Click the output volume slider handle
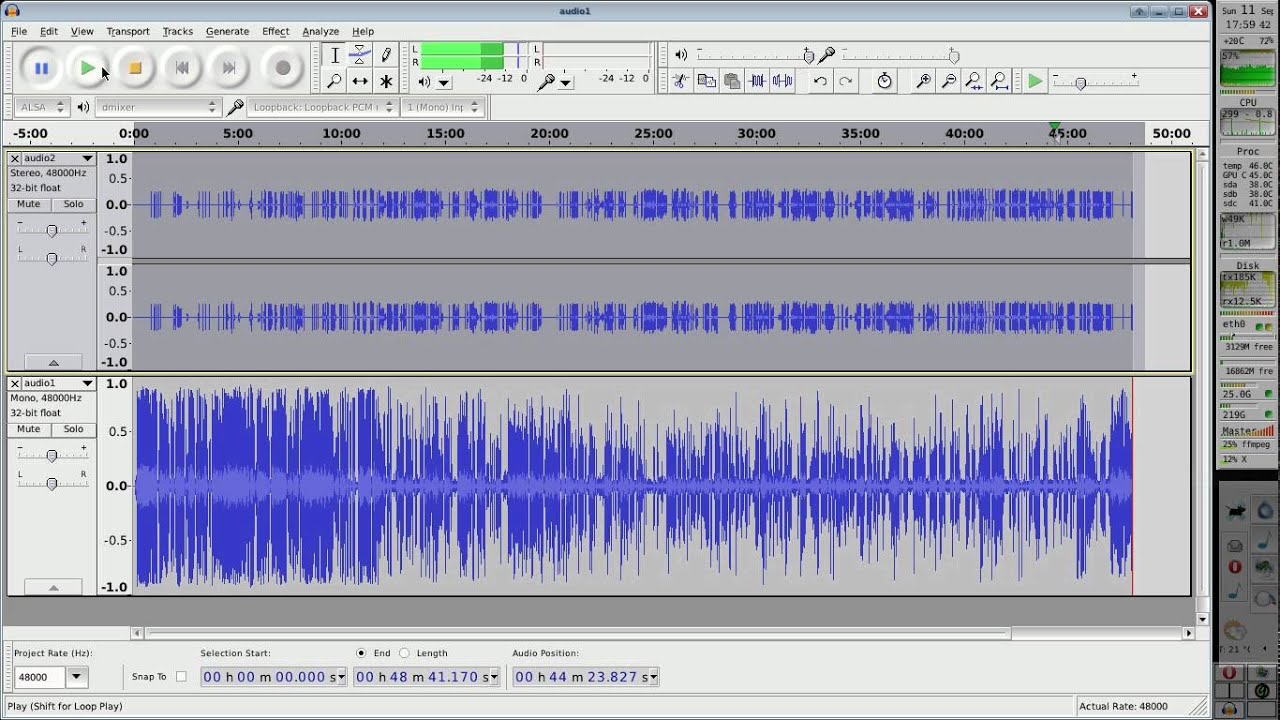 (x=808, y=56)
